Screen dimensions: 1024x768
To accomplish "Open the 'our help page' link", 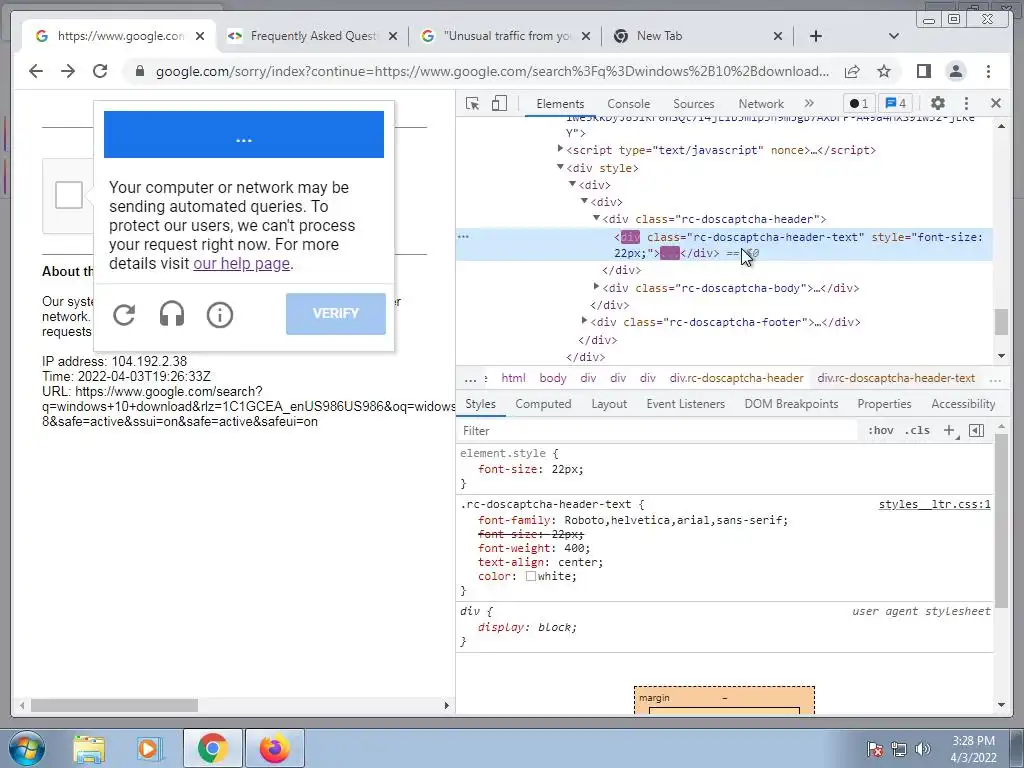I will click(x=242, y=264).
